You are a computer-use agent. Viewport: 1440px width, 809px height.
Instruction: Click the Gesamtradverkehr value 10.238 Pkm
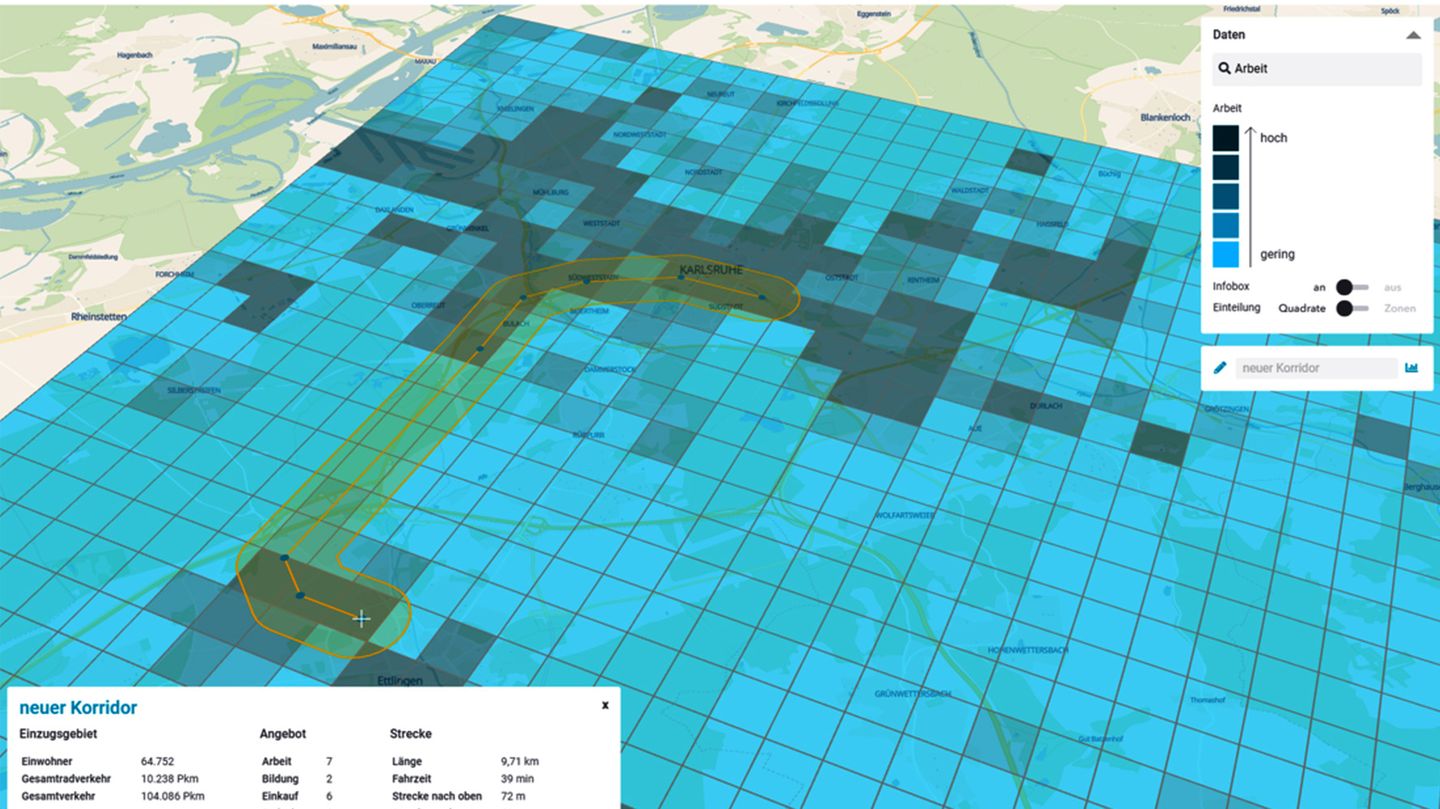pyautogui.click(x=173, y=778)
